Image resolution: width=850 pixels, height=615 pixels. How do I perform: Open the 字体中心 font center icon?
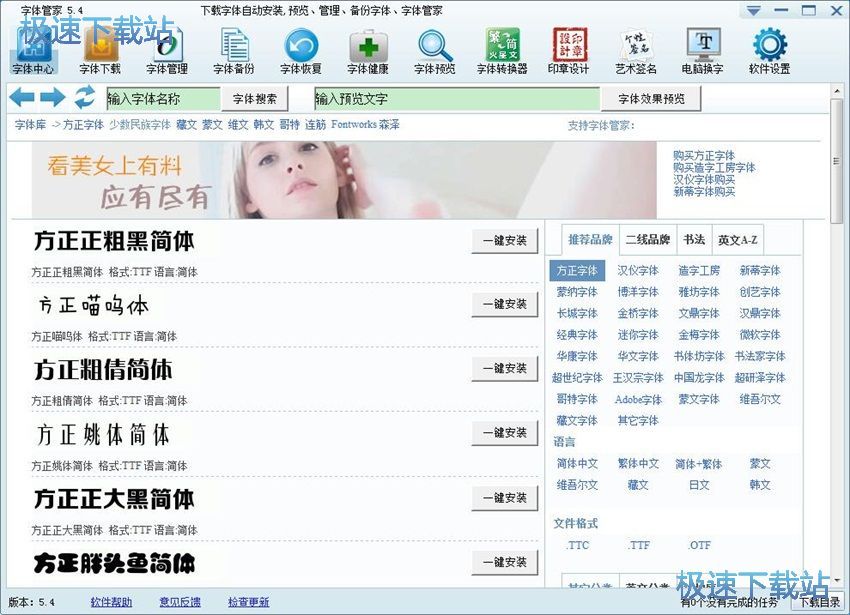coord(34,51)
